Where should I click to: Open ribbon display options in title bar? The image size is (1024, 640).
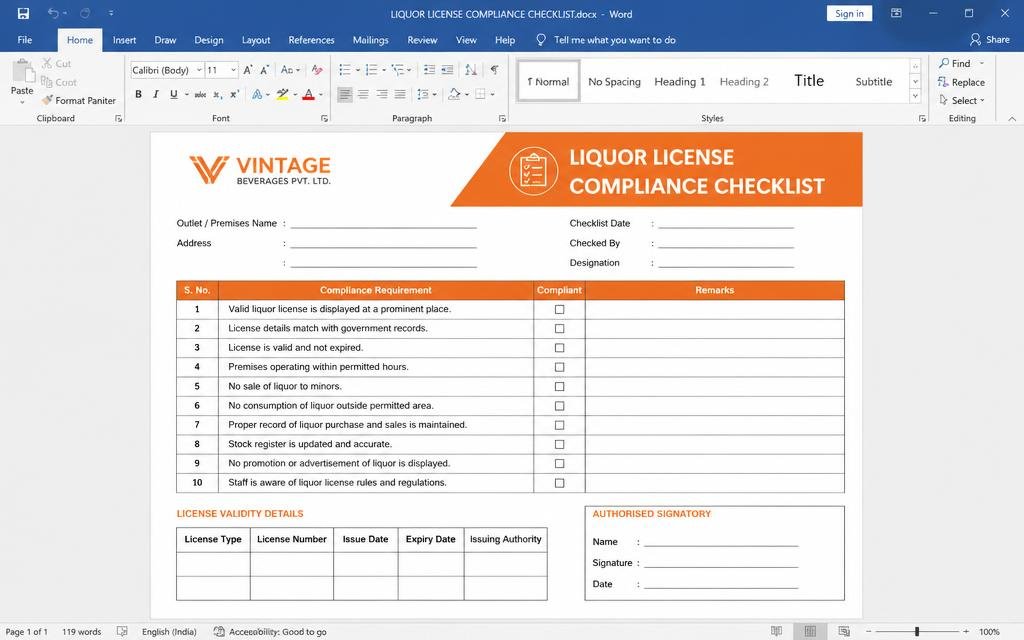pyautogui.click(x=896, y=13)
